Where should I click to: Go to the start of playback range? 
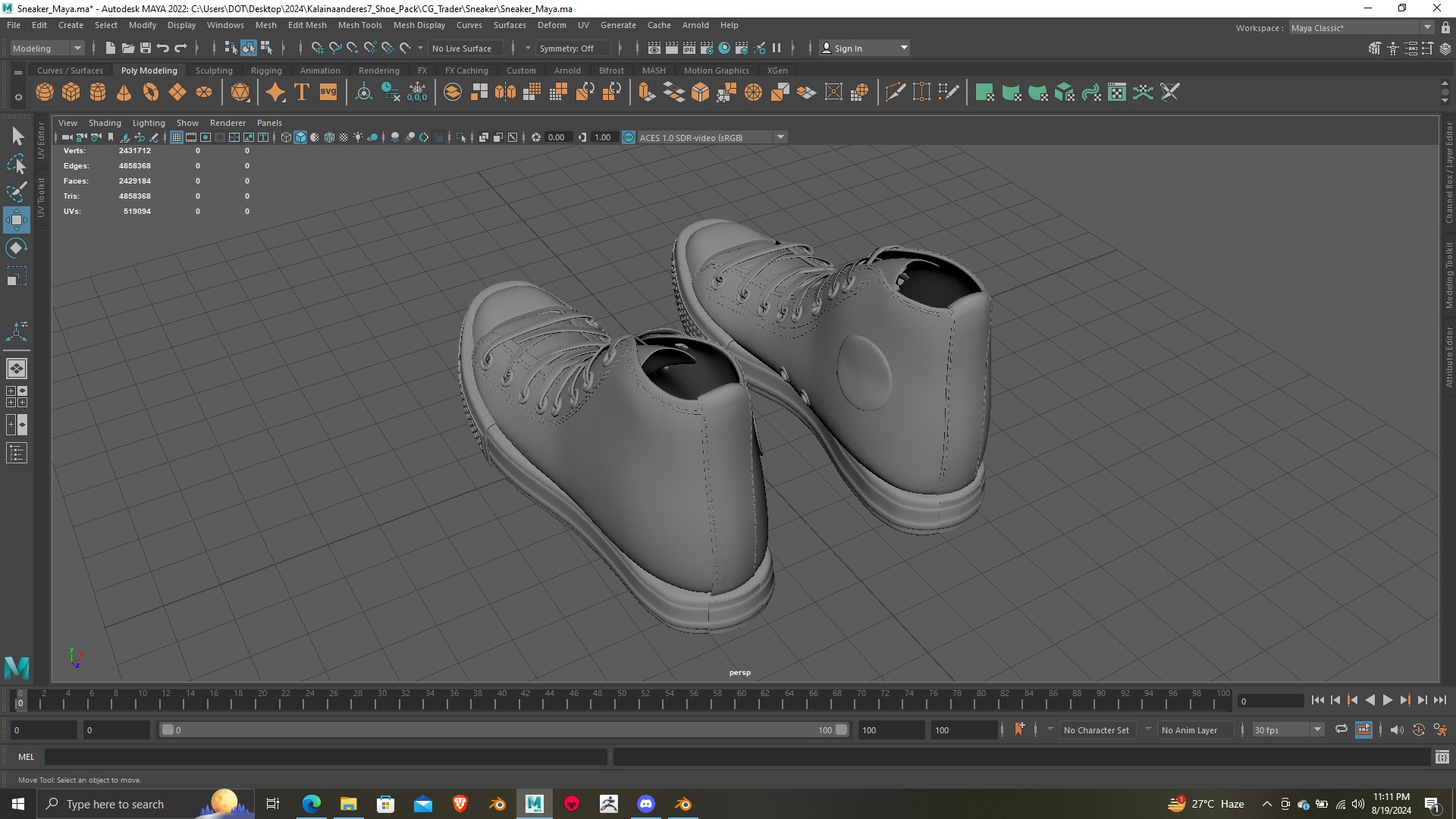1318,701
